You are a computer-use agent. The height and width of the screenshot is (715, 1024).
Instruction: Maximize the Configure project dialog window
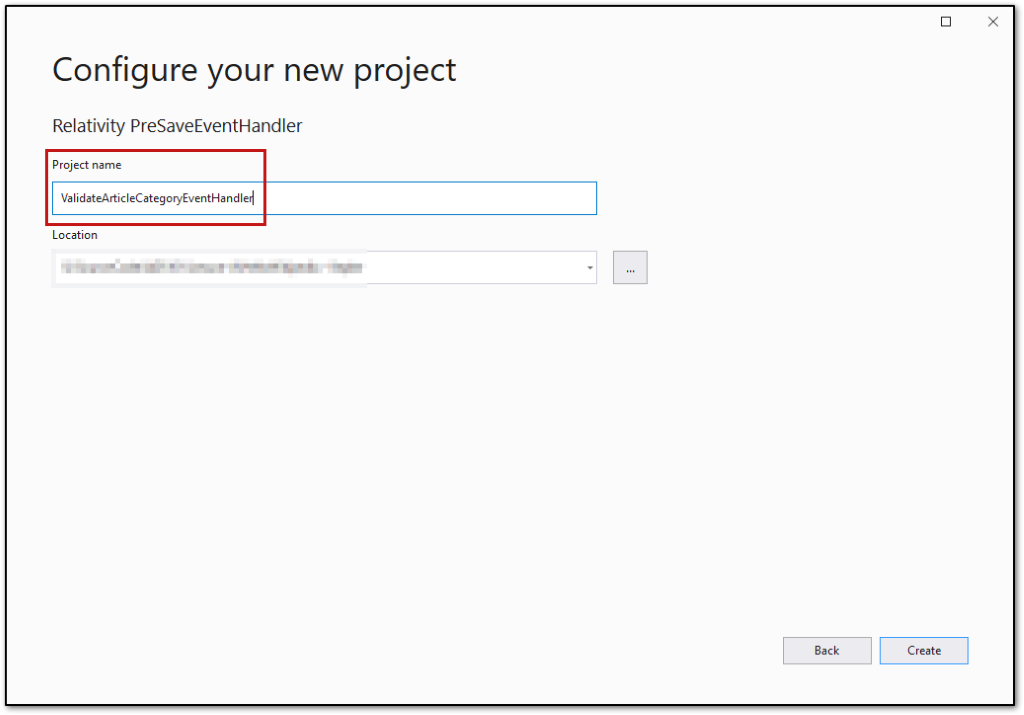pyautogui.click(x=946, y=22)
